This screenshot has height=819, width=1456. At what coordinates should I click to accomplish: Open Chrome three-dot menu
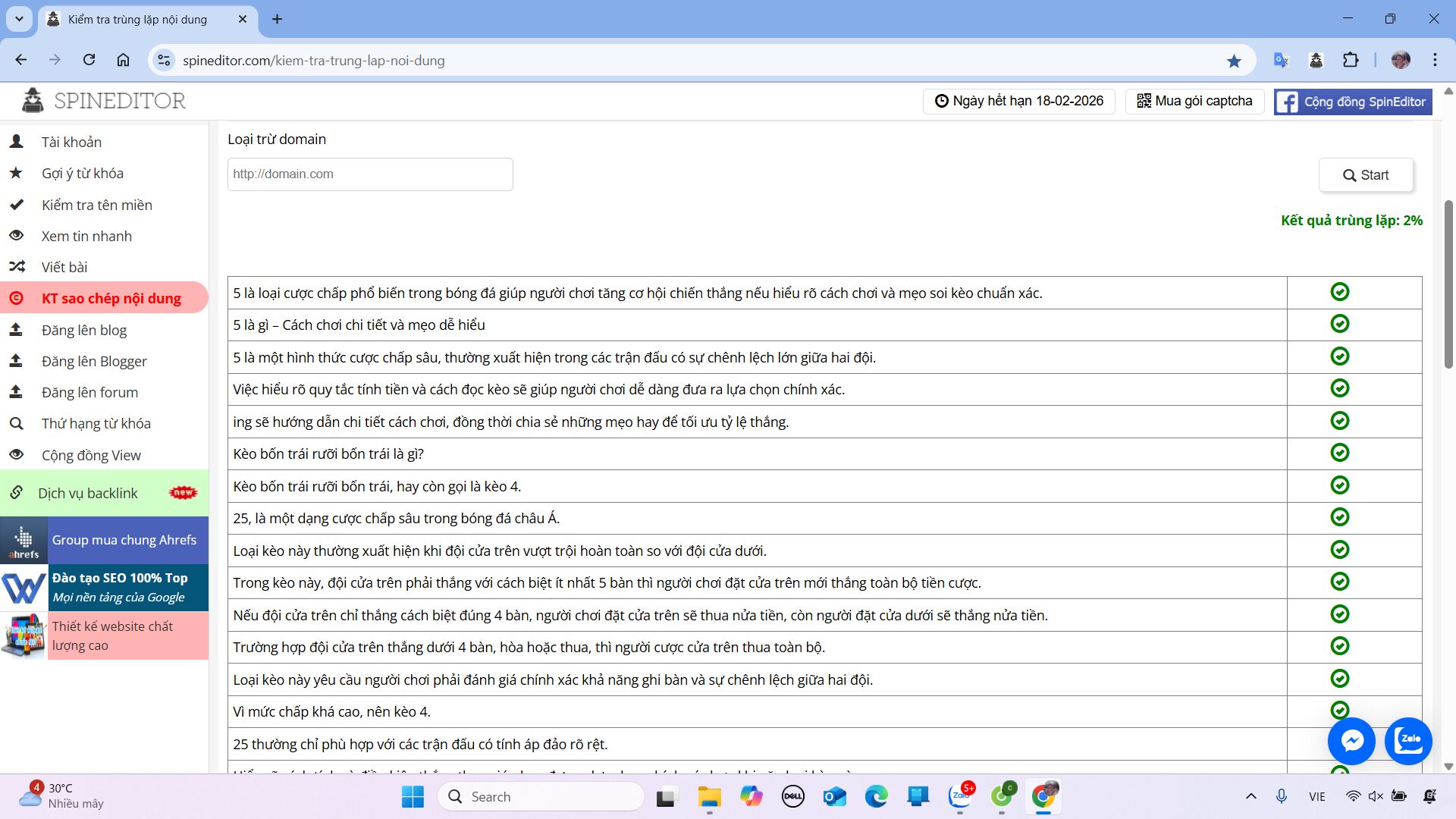[x=1435, y=61]
